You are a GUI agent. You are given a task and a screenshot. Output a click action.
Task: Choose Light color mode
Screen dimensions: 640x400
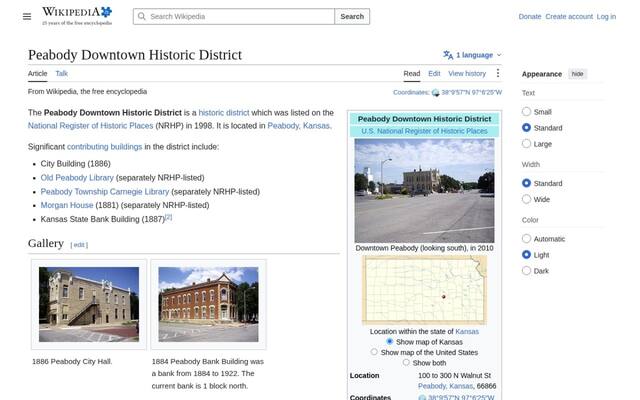527,255
